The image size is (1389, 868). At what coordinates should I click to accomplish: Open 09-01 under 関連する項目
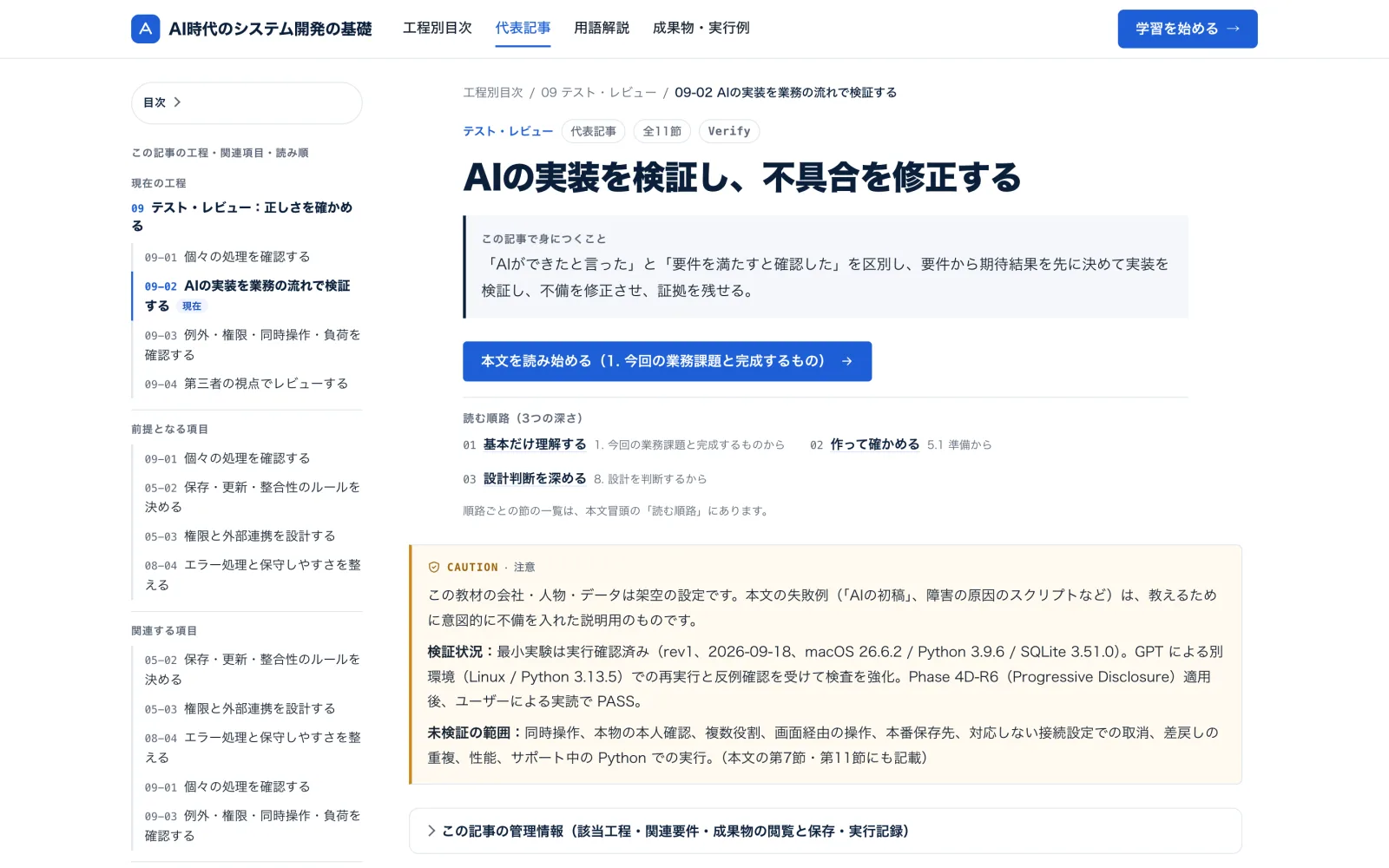[227, 787]
